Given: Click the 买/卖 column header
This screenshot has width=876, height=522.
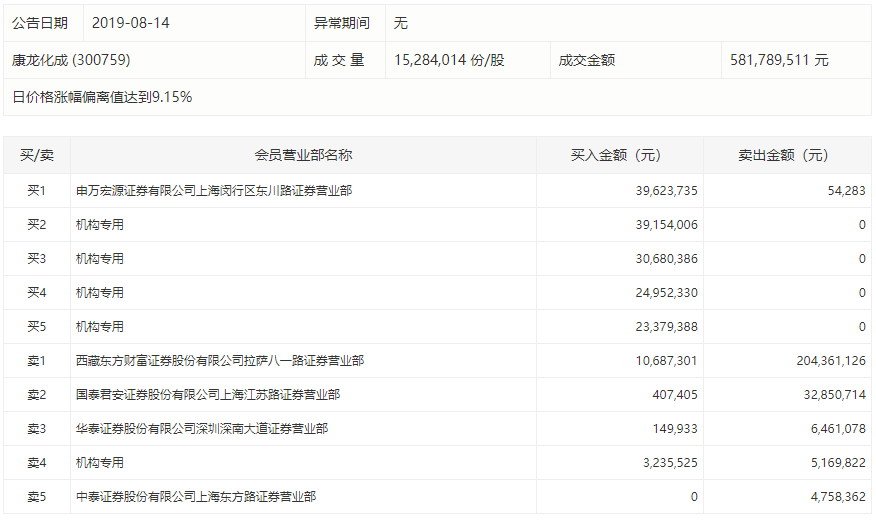Looking at the screenshot, I should pos(37,155).
